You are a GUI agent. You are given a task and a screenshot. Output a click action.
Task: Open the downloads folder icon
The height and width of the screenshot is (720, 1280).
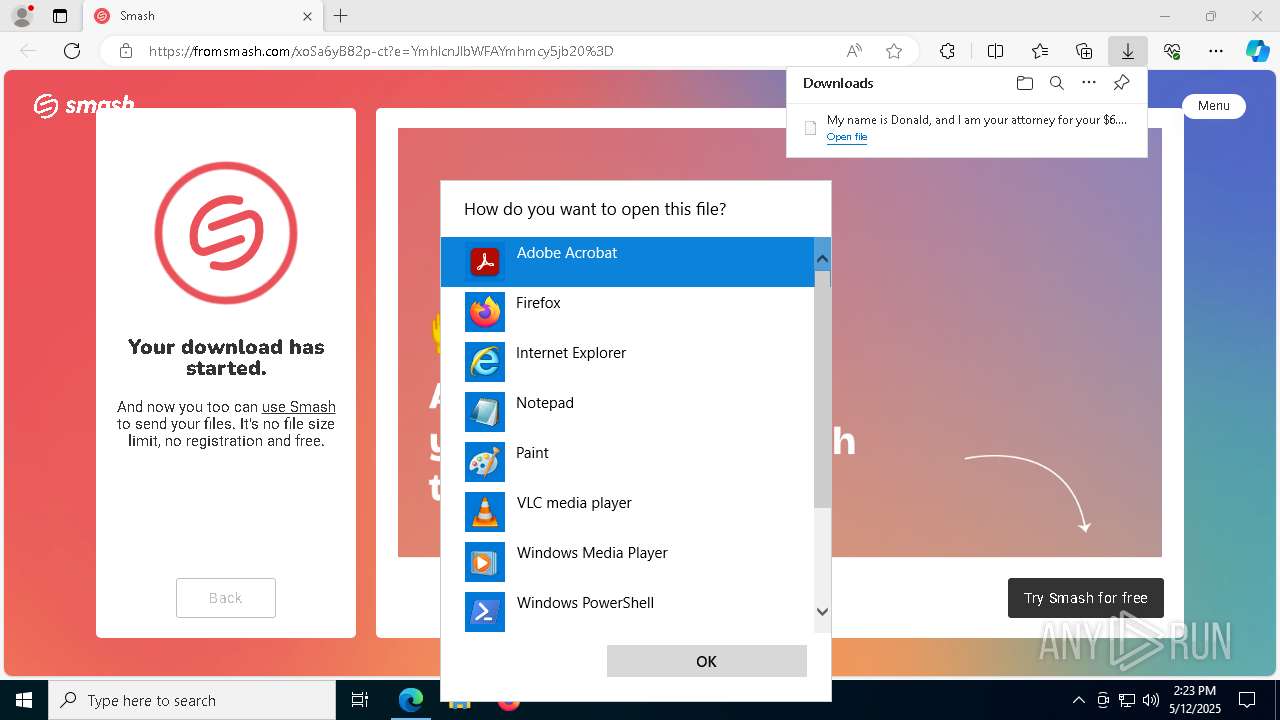1024,83
